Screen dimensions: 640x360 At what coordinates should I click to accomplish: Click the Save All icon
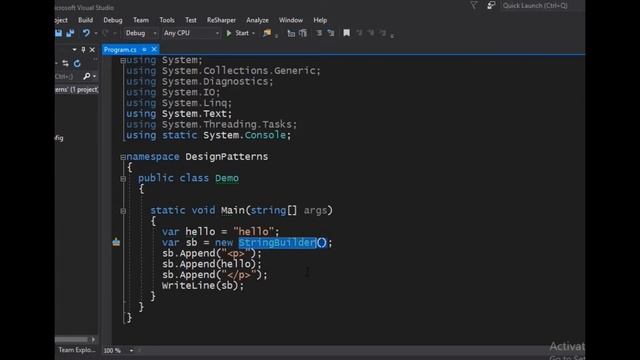(70, 33)
